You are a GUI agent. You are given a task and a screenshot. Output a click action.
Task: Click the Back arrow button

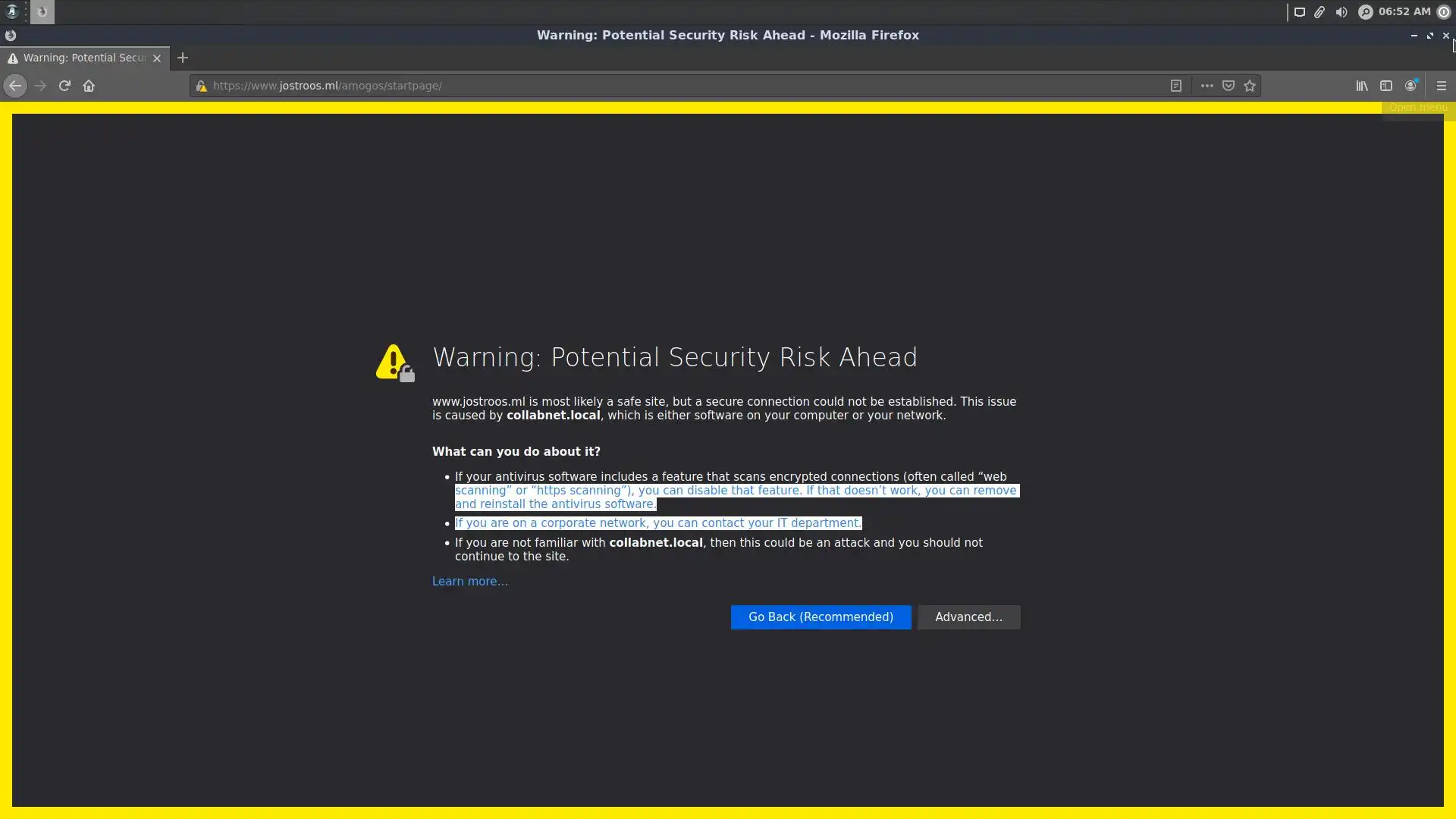click(15, 86)
